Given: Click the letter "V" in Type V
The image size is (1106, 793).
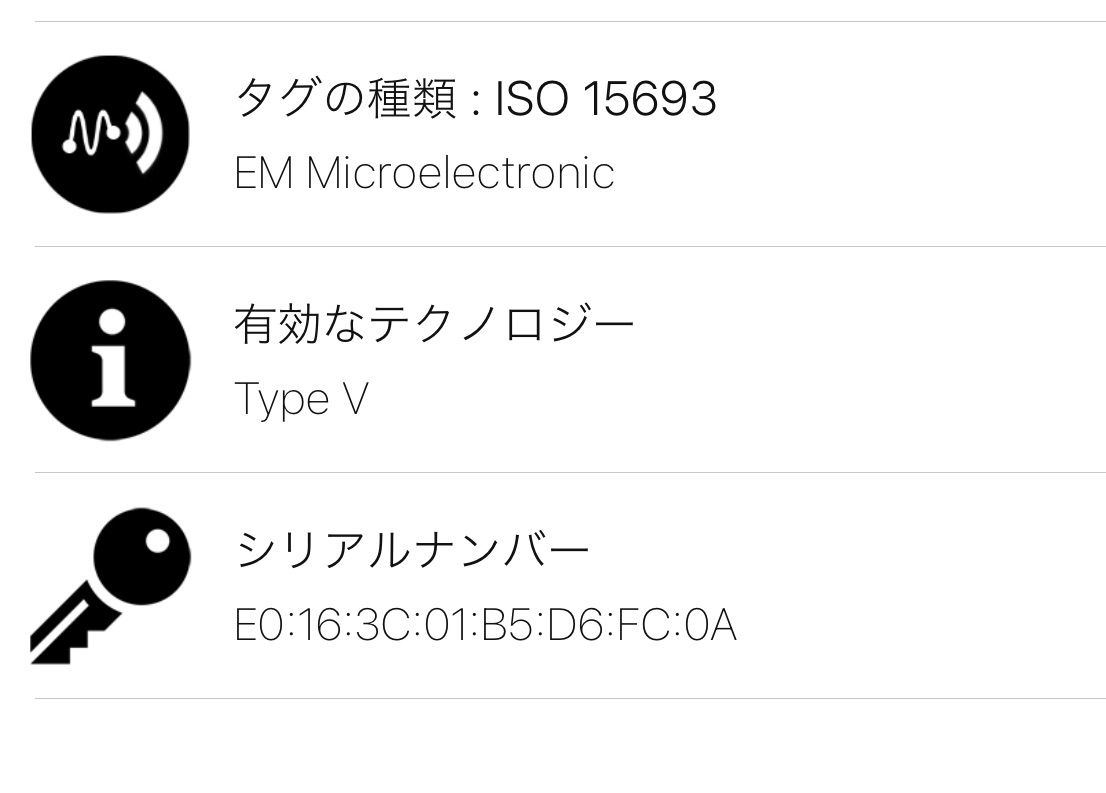Looking at the screenshot, I should pos(355,399).
